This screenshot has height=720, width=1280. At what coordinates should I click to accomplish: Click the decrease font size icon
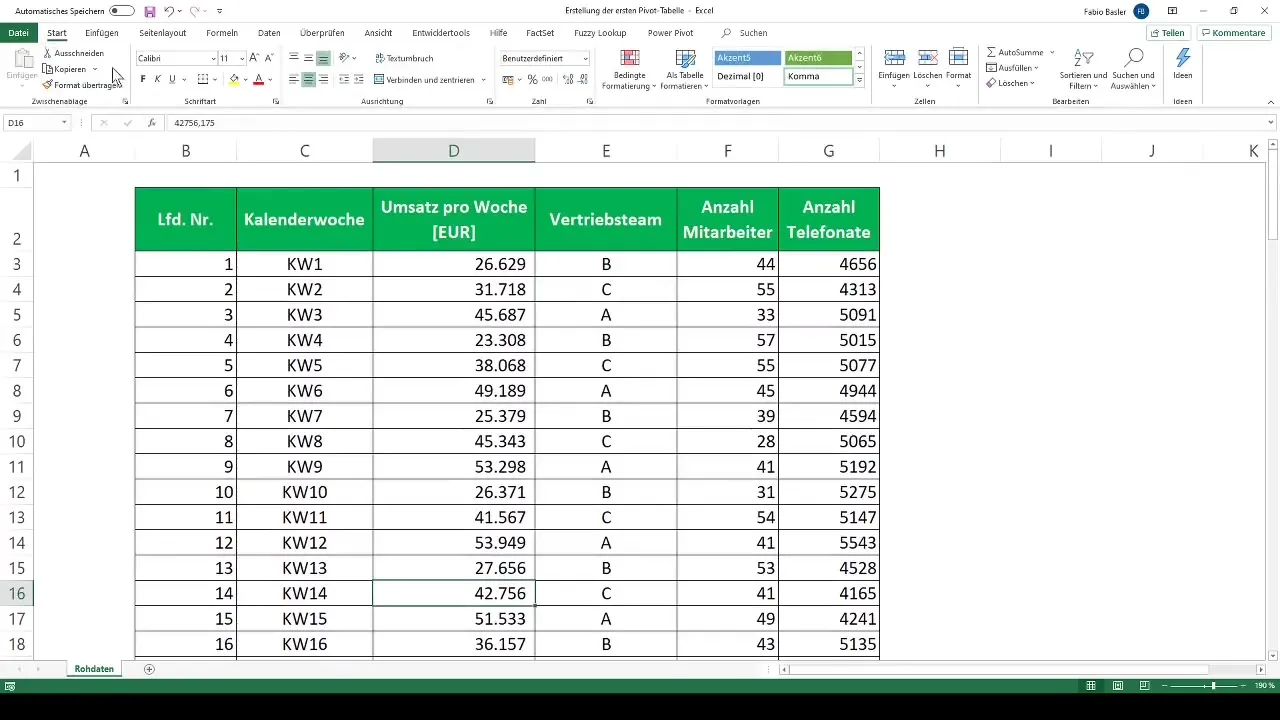269,59
